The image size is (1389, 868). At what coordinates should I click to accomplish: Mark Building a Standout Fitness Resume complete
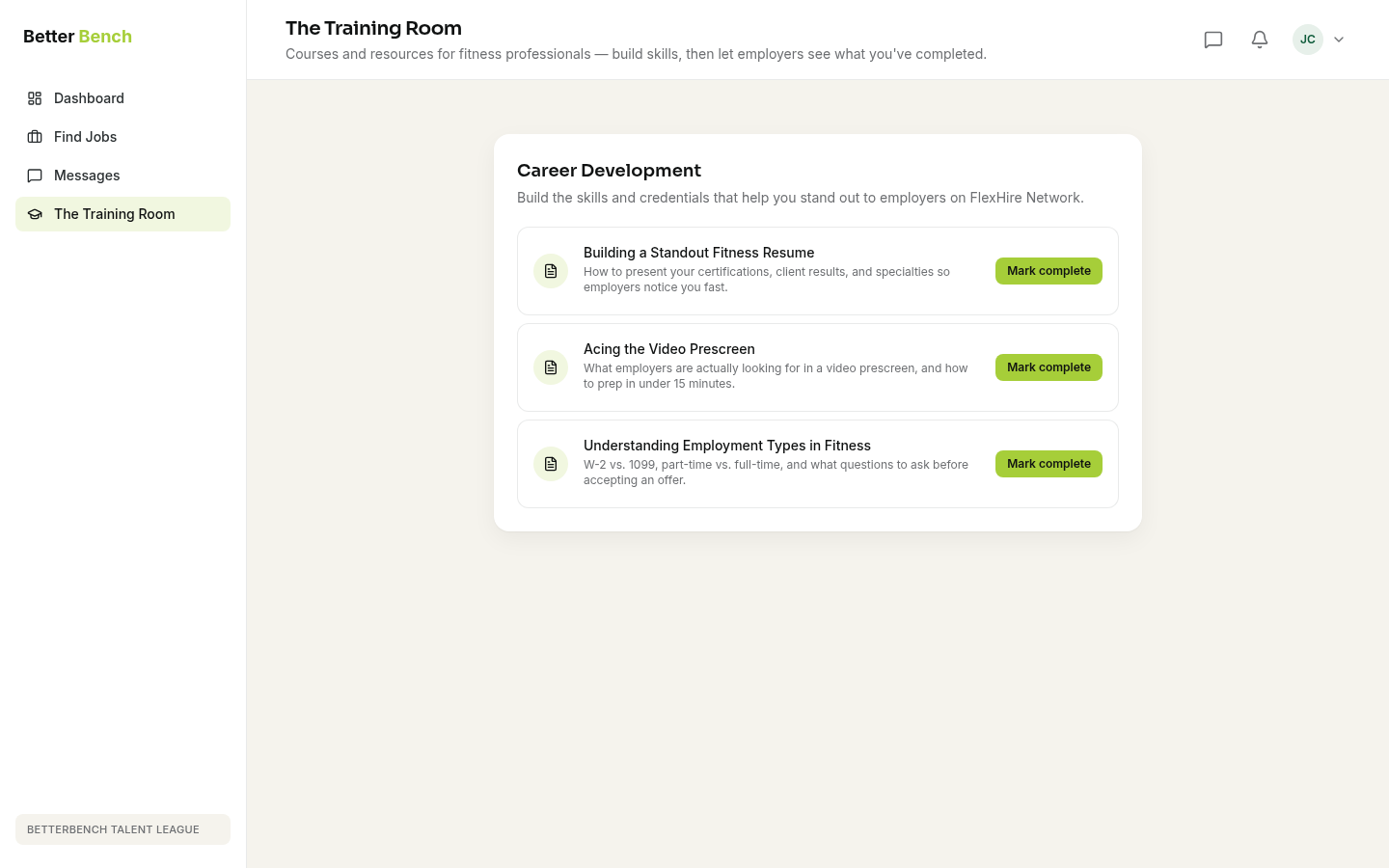1049,271
